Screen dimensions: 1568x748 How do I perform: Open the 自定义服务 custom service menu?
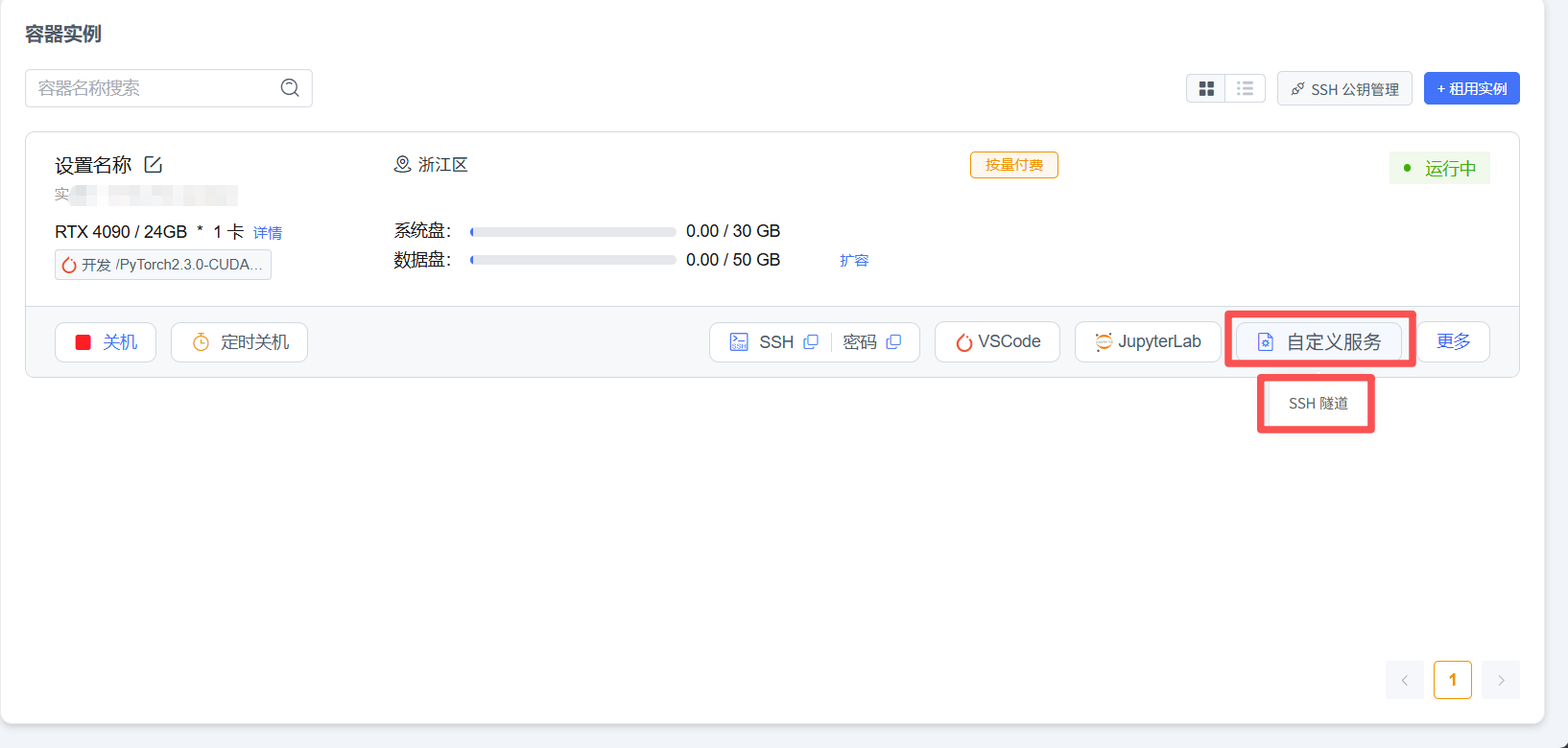click(1319, 342)
